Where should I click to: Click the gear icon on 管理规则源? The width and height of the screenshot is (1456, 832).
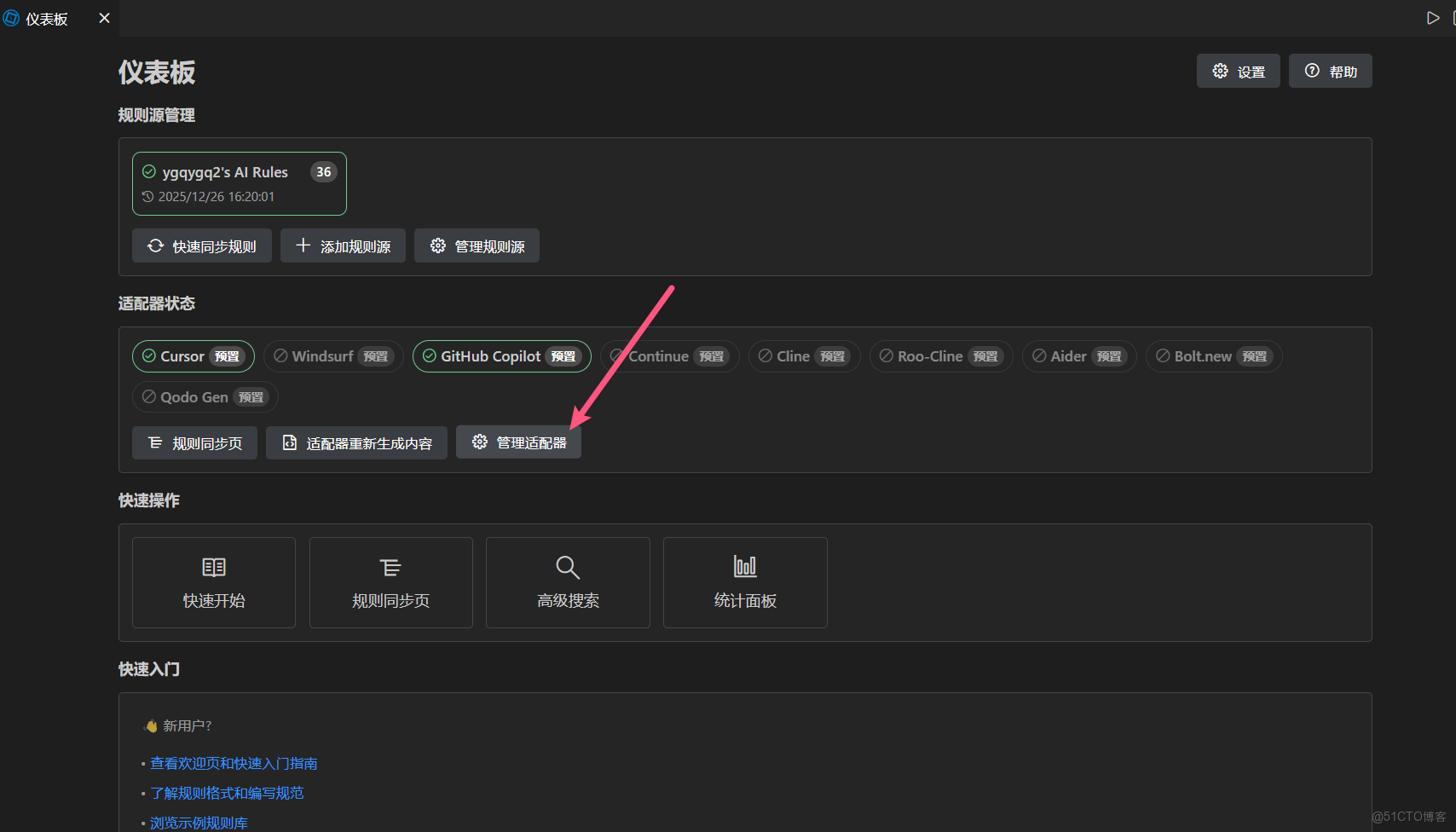point(438,246)
